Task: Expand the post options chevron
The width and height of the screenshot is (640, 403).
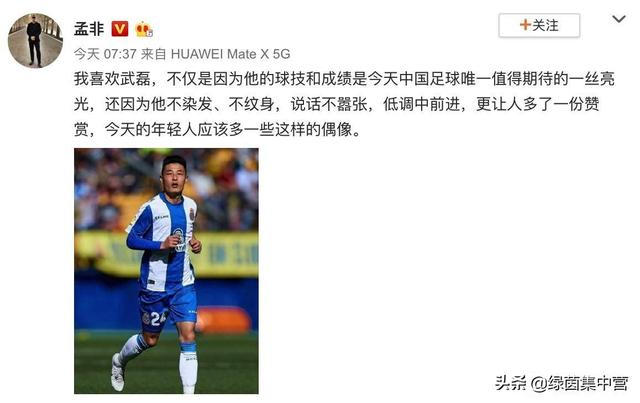Action: click(619, 19)
